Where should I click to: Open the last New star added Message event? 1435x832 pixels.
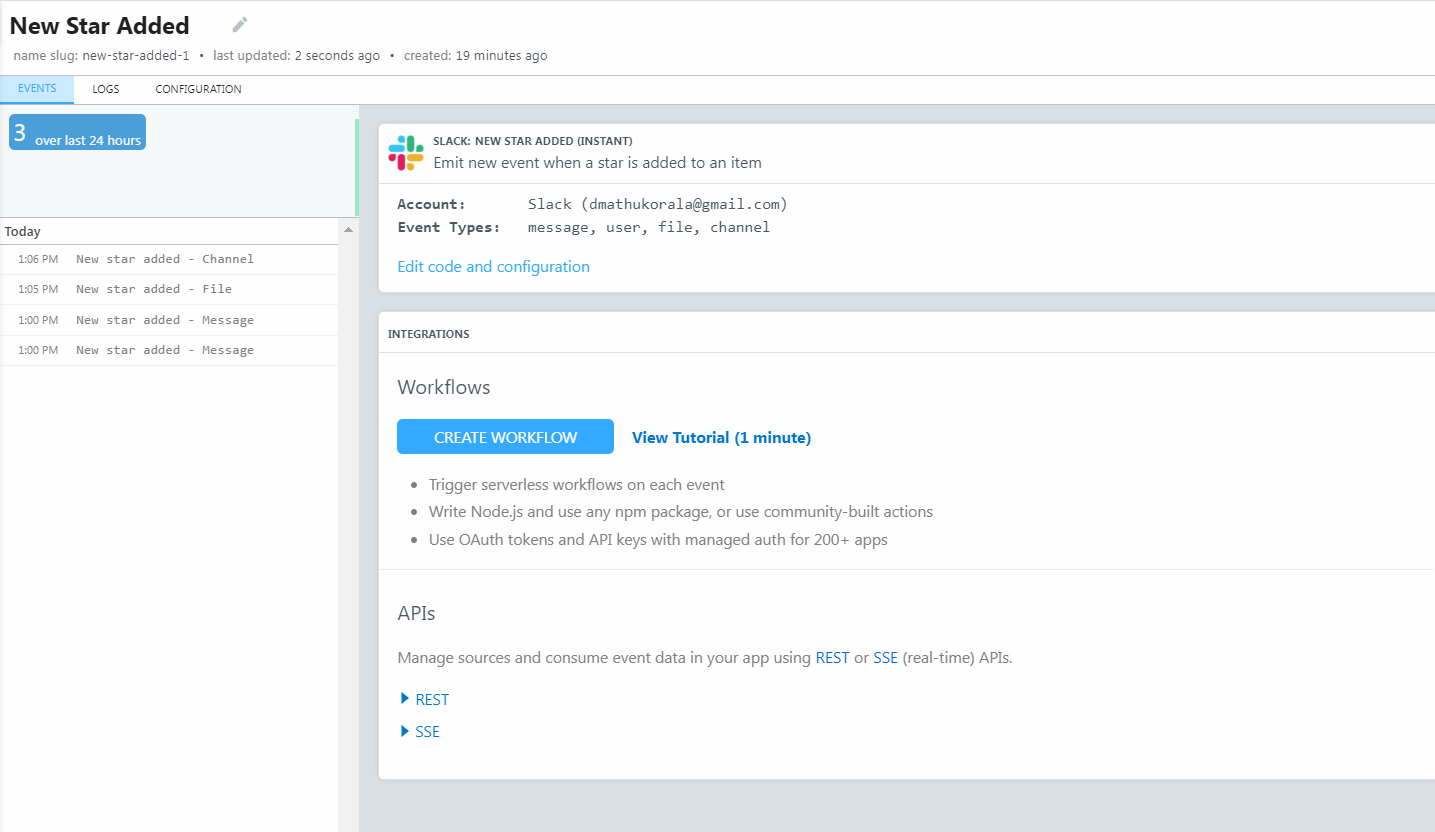[169, 350]
